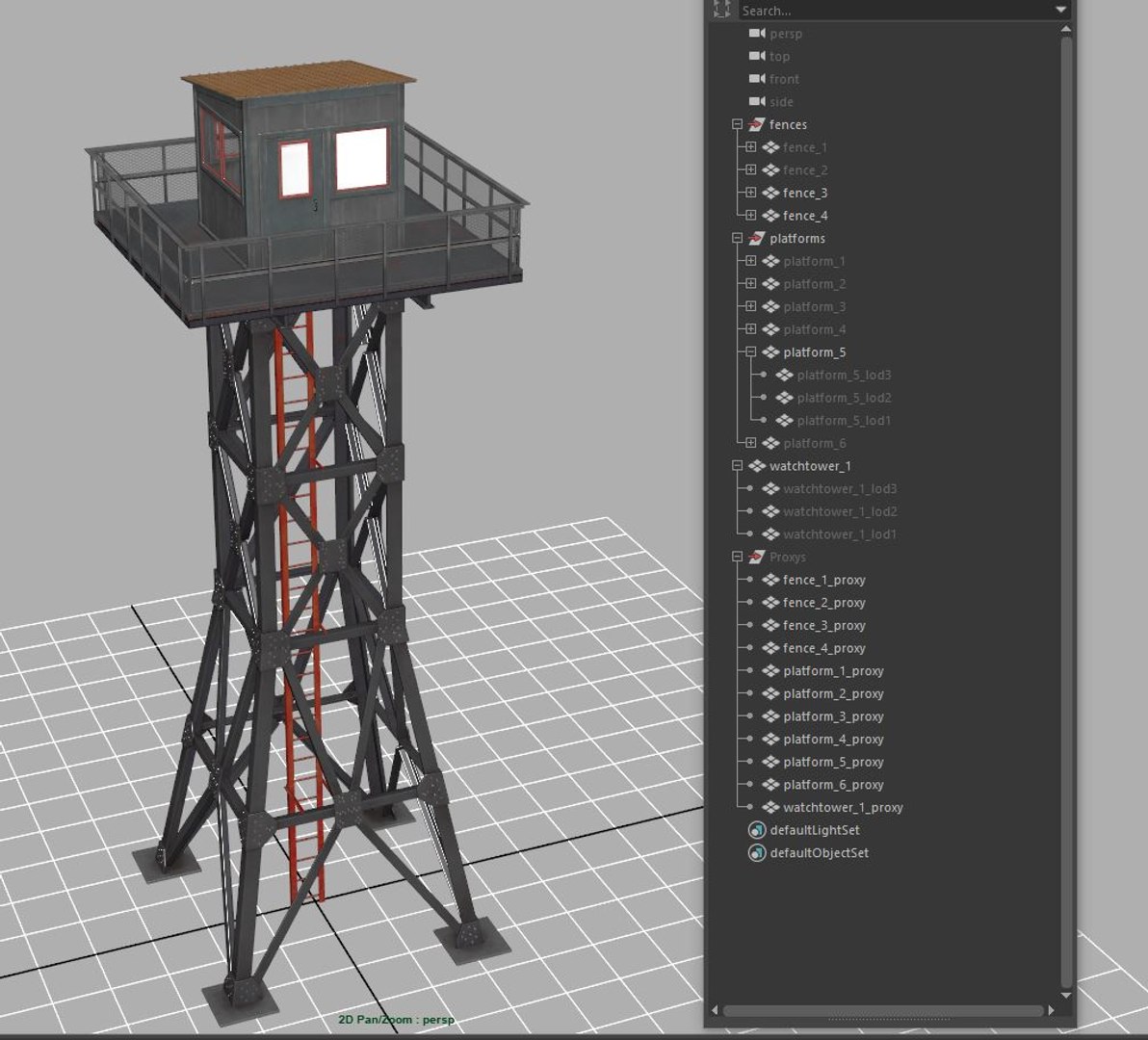Select platform_2_proxy in the outliner
Viewport: 1148px width, 1040px height.
click(833, 693)
